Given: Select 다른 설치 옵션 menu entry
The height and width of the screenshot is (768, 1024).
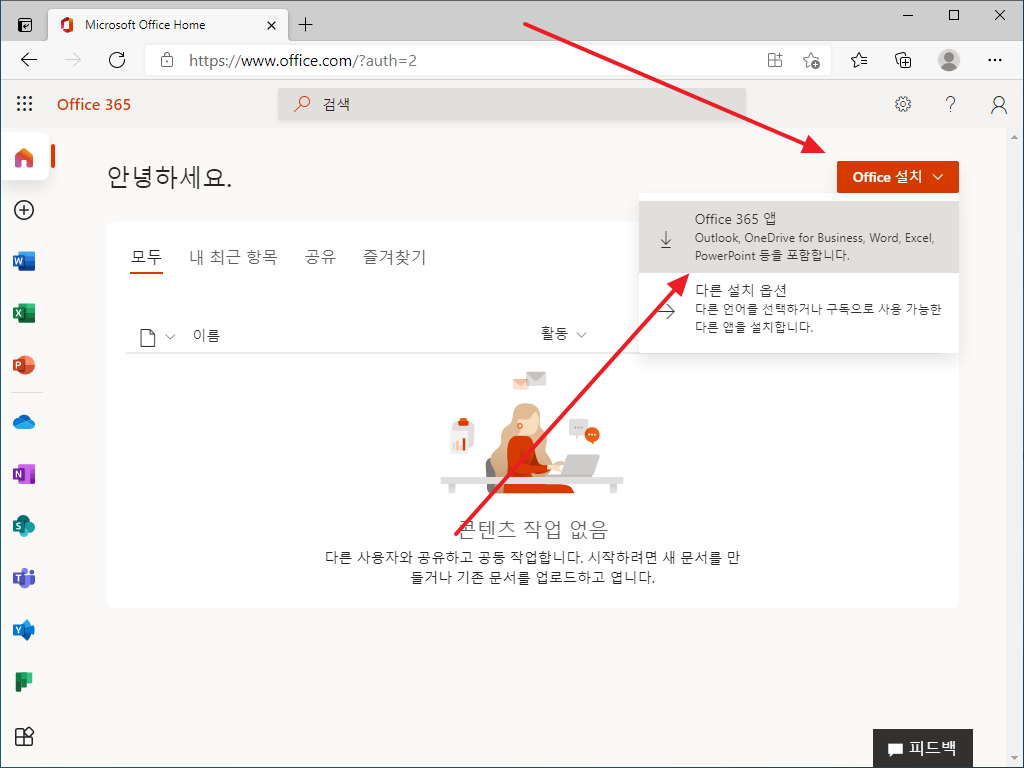Looking at the screenshot, I should pos(799,309).
